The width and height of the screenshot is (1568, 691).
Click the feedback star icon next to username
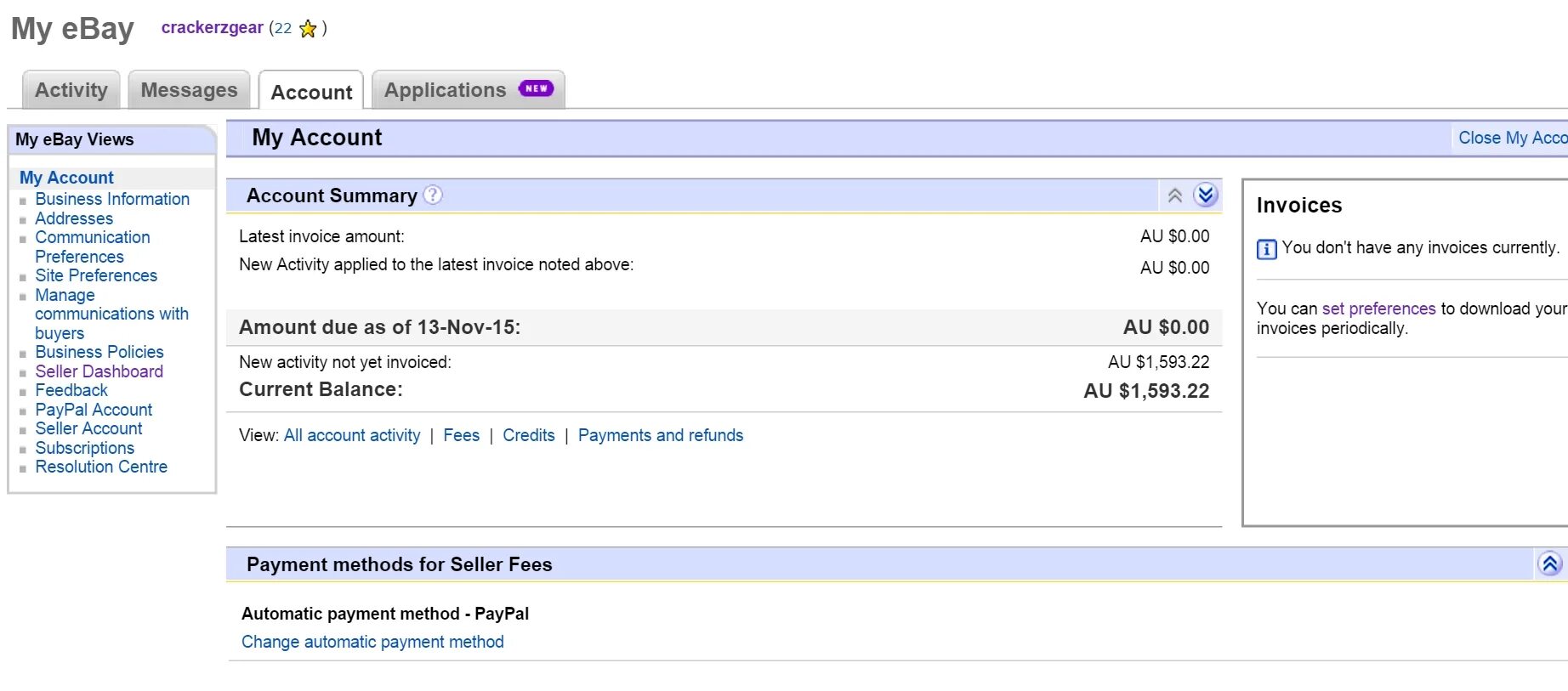coord(308,29)
